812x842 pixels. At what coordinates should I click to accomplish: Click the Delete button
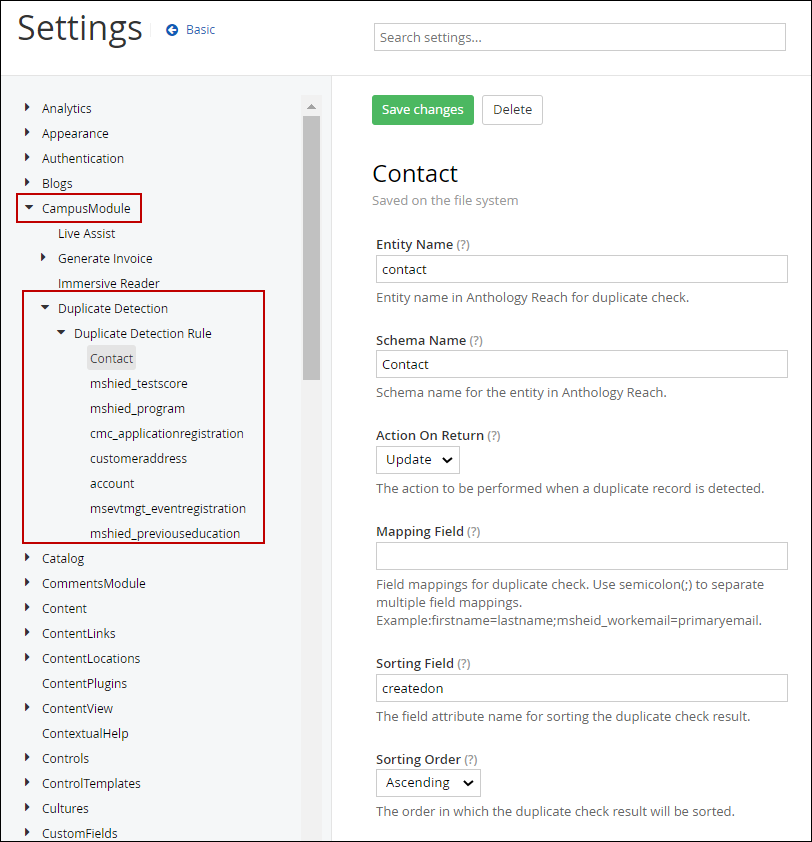pos(512,110)
